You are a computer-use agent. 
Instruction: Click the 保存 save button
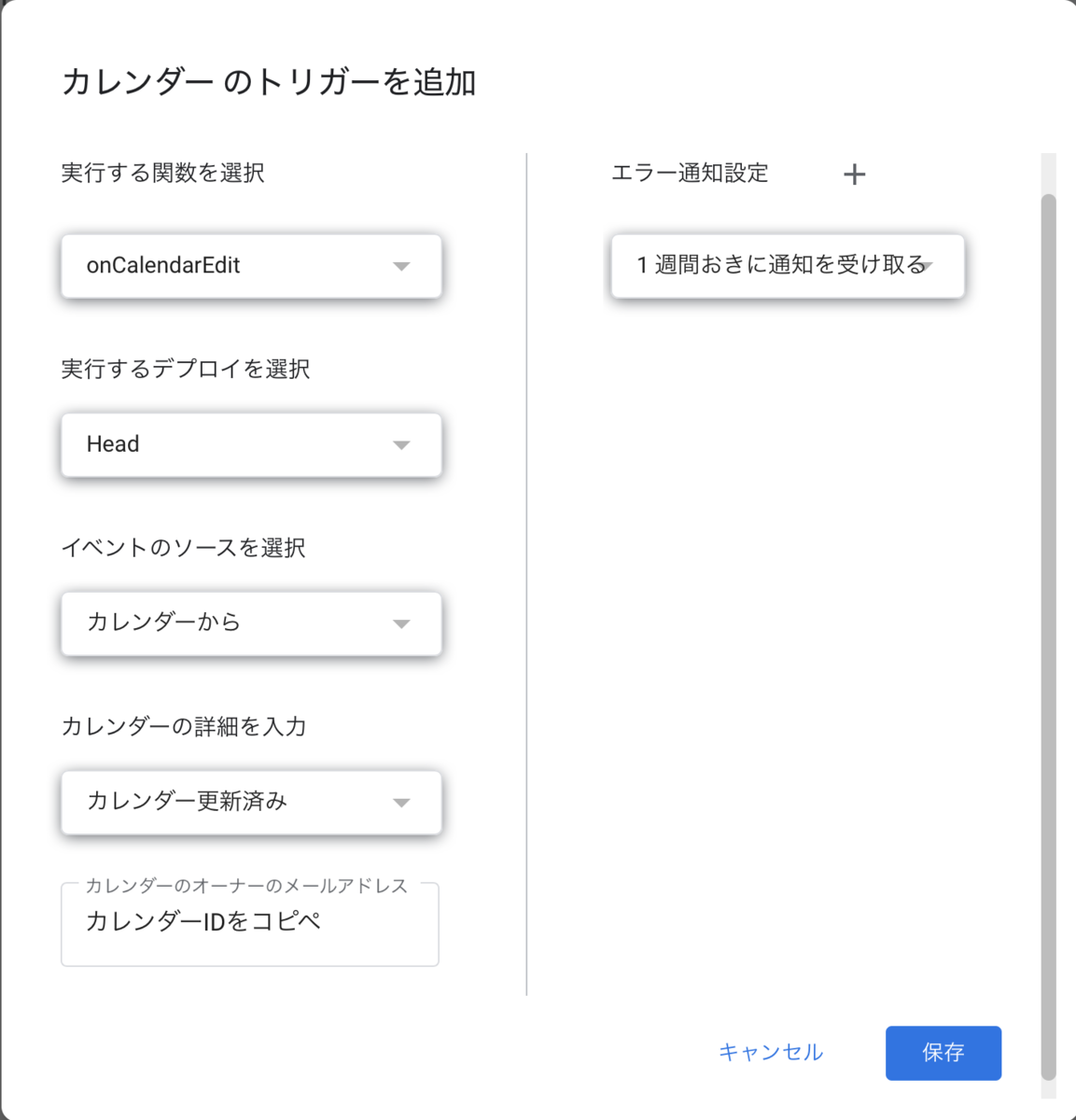[x=943, y=1053]
